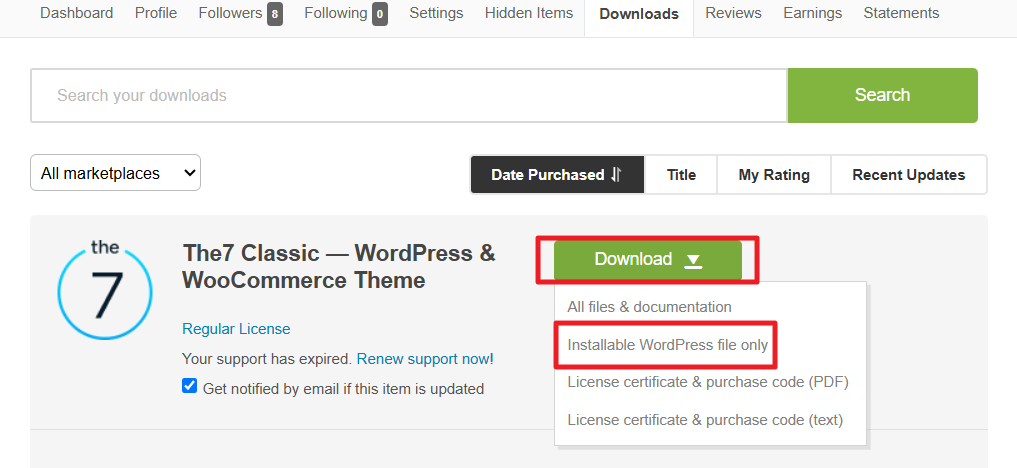
Task: Click the Search your downloads field
Action: click(409, 95)
